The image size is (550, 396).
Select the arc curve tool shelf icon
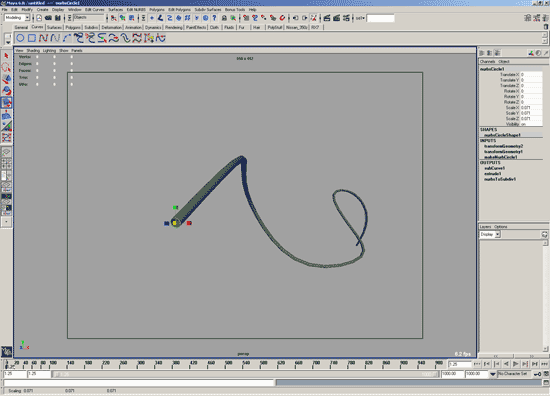[67, 38]
